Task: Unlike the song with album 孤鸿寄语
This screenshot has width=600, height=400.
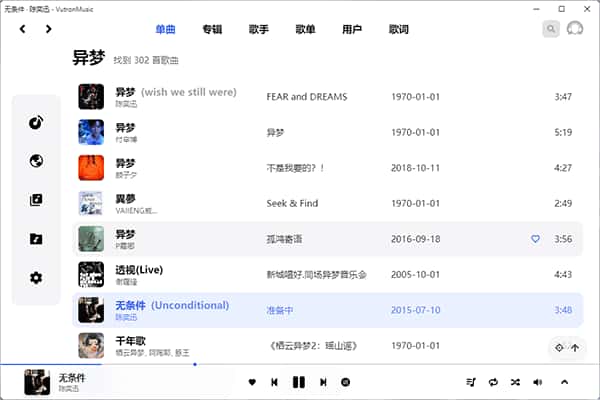Action: 535,239
